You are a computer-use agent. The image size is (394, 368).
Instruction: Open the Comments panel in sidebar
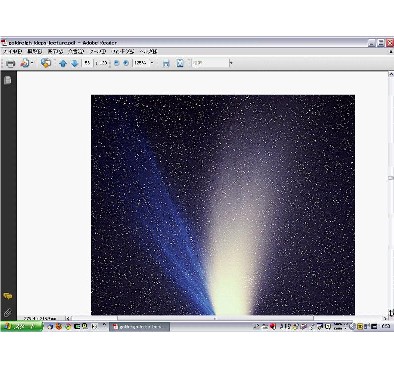tap(7, 296)
